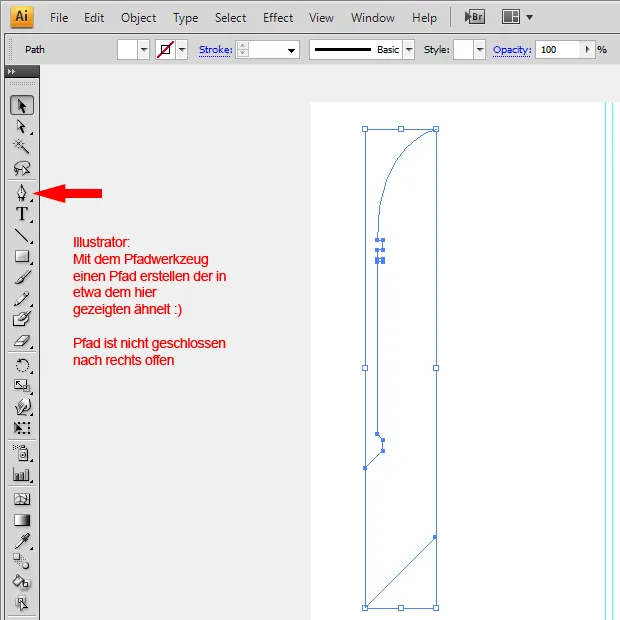The width and height of the screenshot is (620, 620).
Task: Select the Direct Selection tool
Action: (21, 127)
